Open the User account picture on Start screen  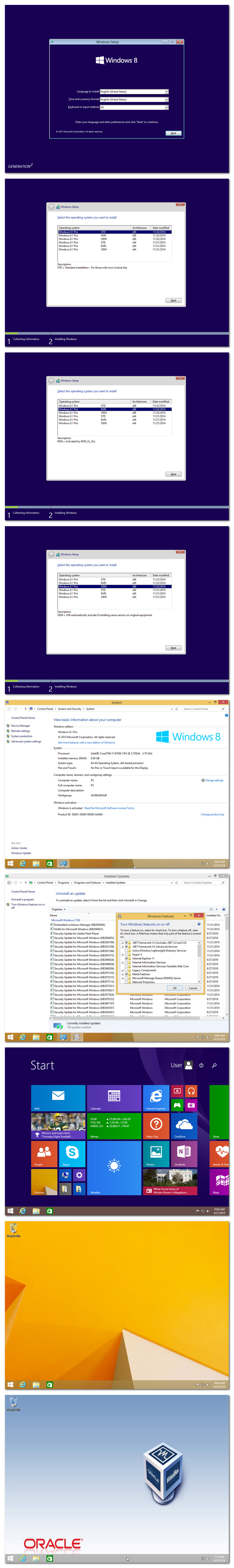pyautogui.click(x=188, y=1065)
